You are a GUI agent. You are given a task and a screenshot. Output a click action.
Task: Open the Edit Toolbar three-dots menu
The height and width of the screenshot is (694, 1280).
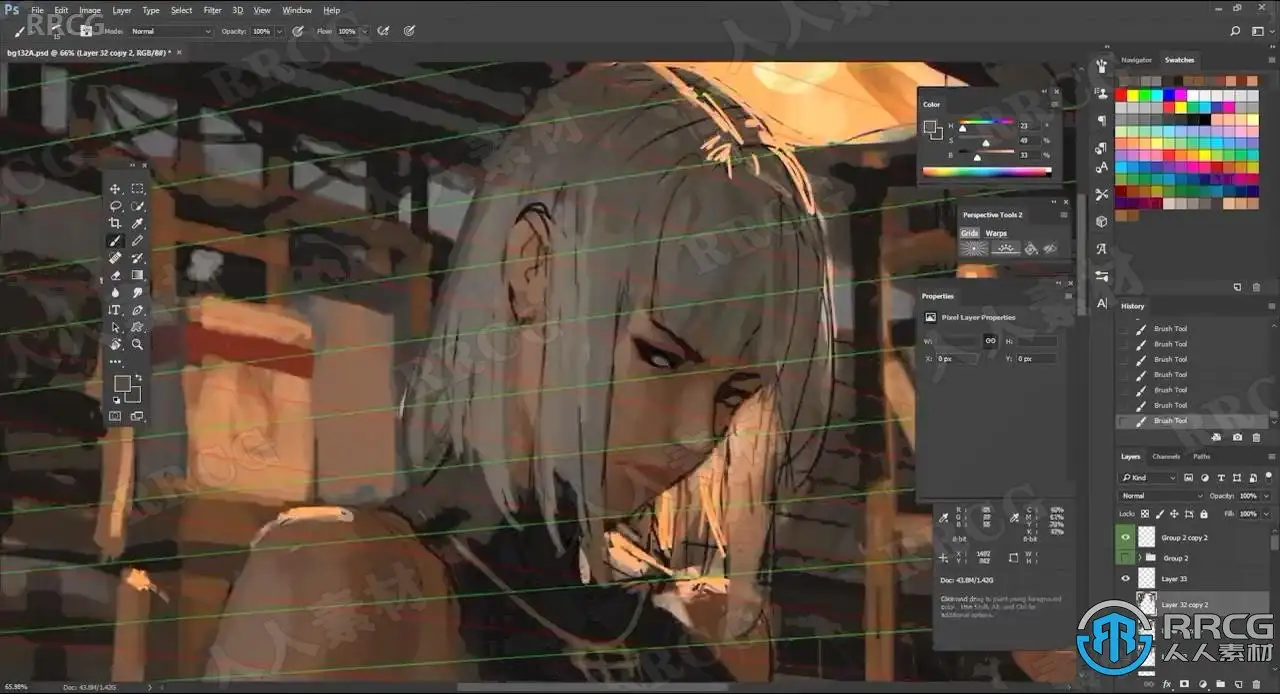(x=115, y=362)
